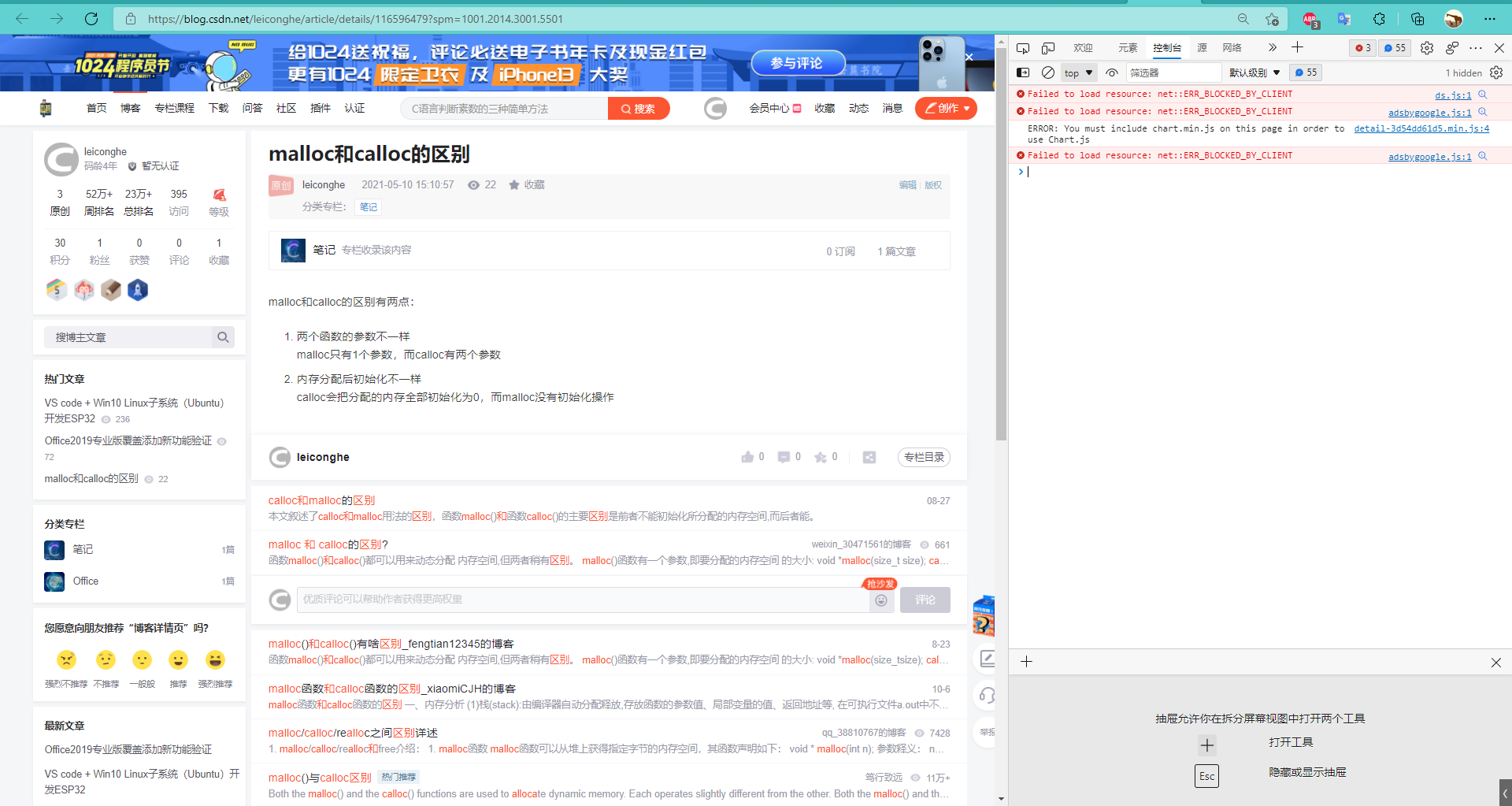The height and width of the screenshot is (806, 1512).
Task: Open the malloc和calloc的区别 hot article link
Action: coord(91,478)
